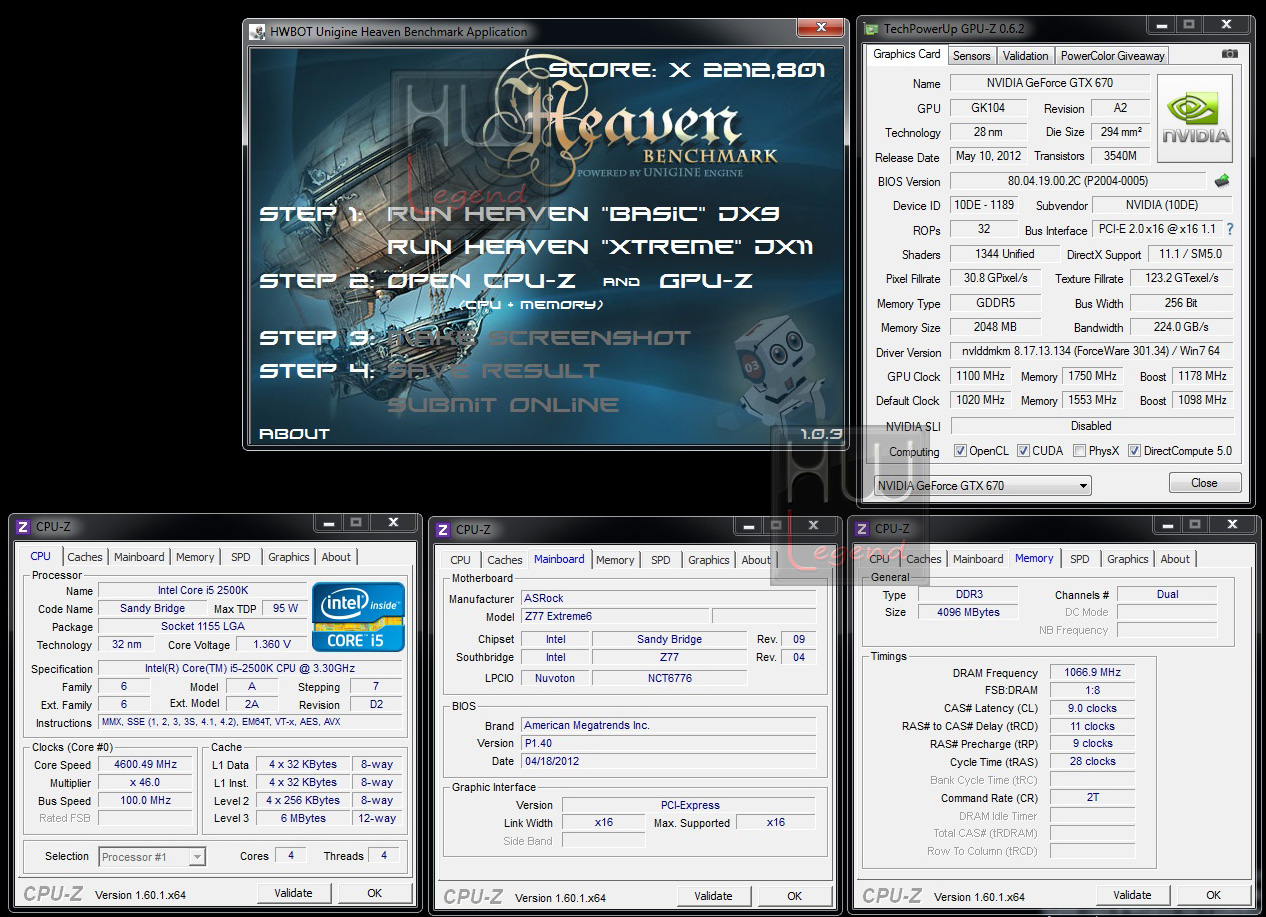This screenshot has height=917, width=1266.
Task: Click the NVIDIA logo in GPU-Z
Action: 1195,119
